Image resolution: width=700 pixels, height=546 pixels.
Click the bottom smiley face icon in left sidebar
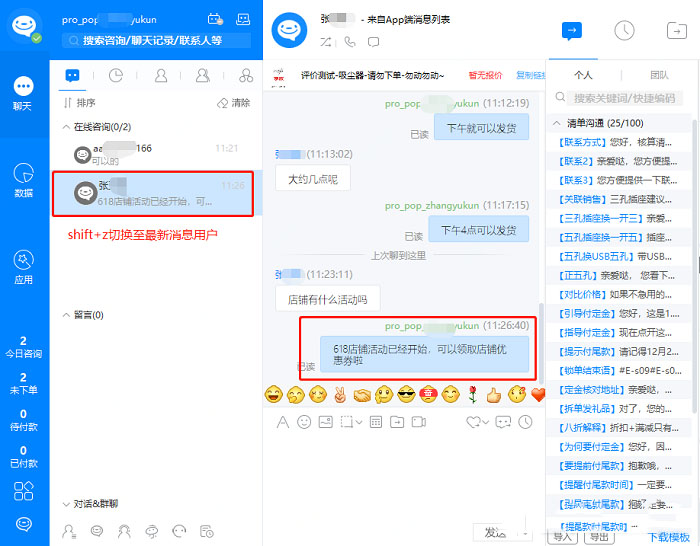click(x=23, y=524)
